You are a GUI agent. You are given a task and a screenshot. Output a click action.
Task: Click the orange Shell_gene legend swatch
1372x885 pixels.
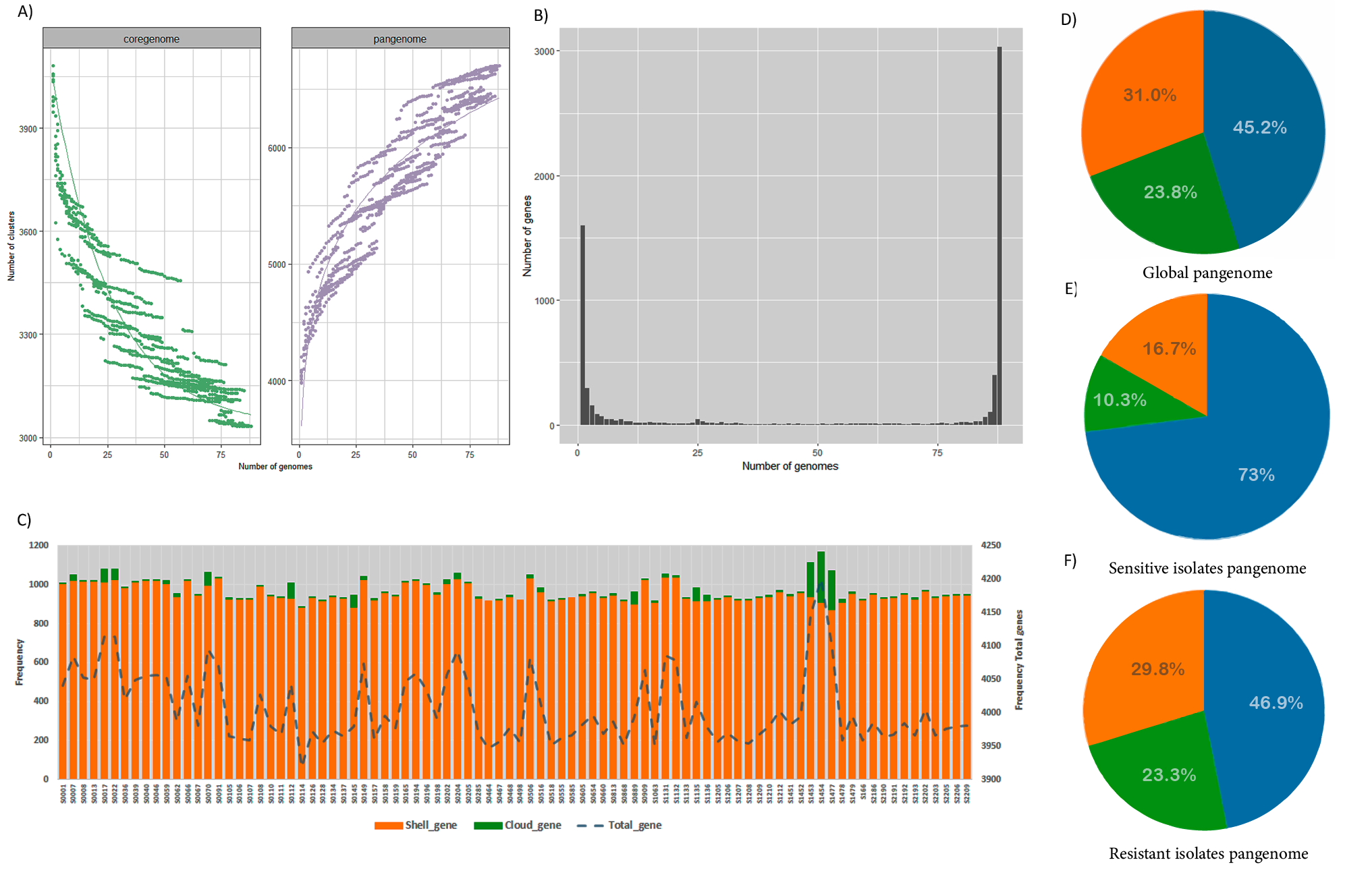pyautogui.click(x=388, y=826)
